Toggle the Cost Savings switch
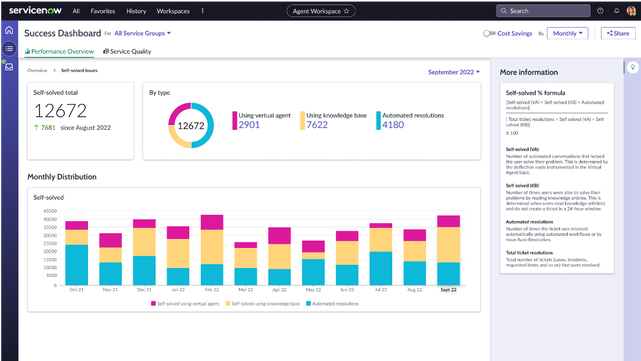 pos(489,34)
